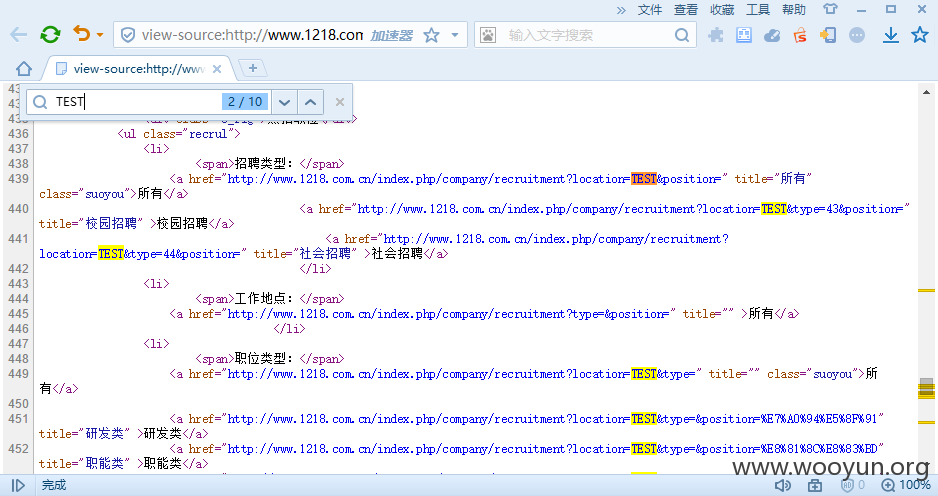Viewport: 938px width, 496px height.
Task: Open the 工具 menu
Action: point(758,10)
